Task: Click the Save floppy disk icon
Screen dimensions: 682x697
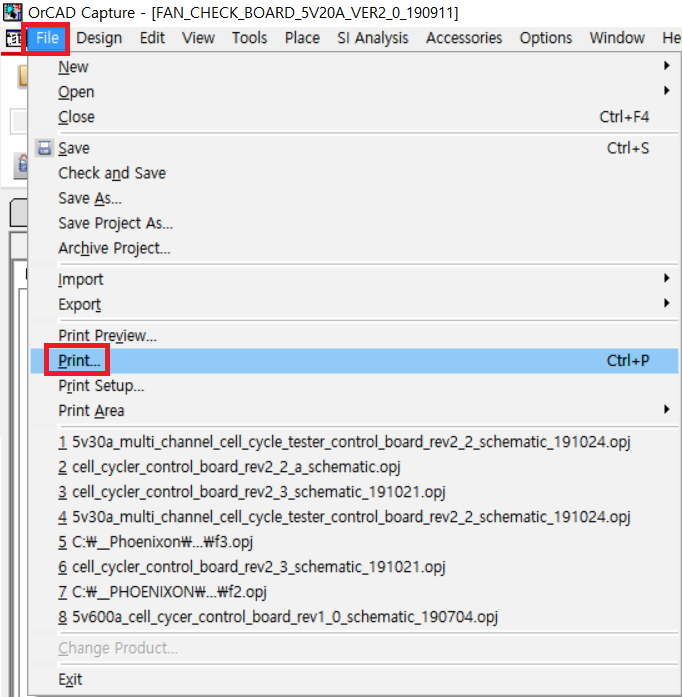Action: [x=44, y=148]
